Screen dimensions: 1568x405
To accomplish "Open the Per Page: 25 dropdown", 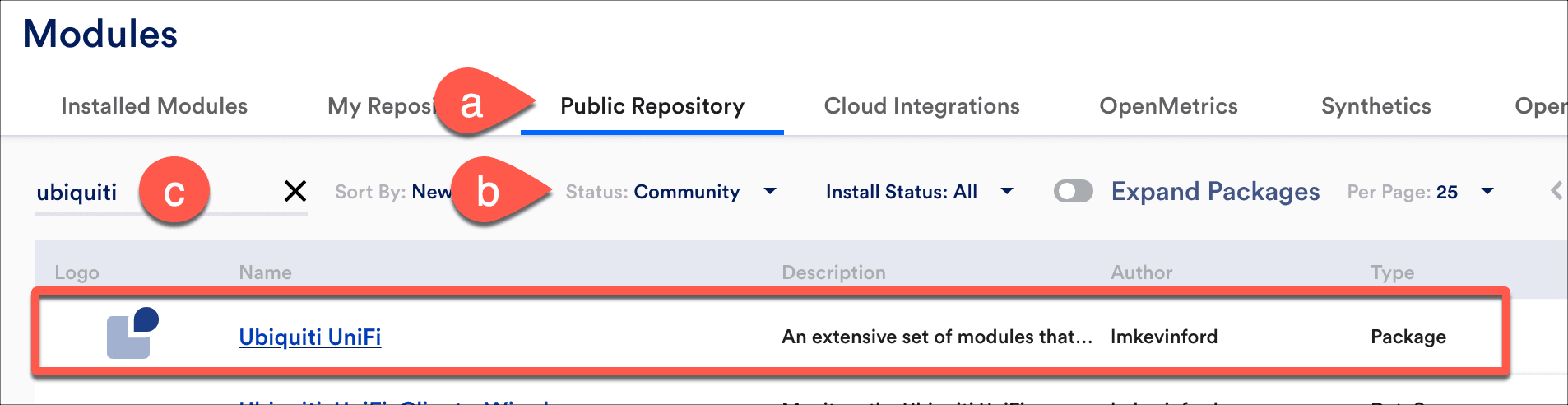I will pyautogui.click(x=1420, y=192).
